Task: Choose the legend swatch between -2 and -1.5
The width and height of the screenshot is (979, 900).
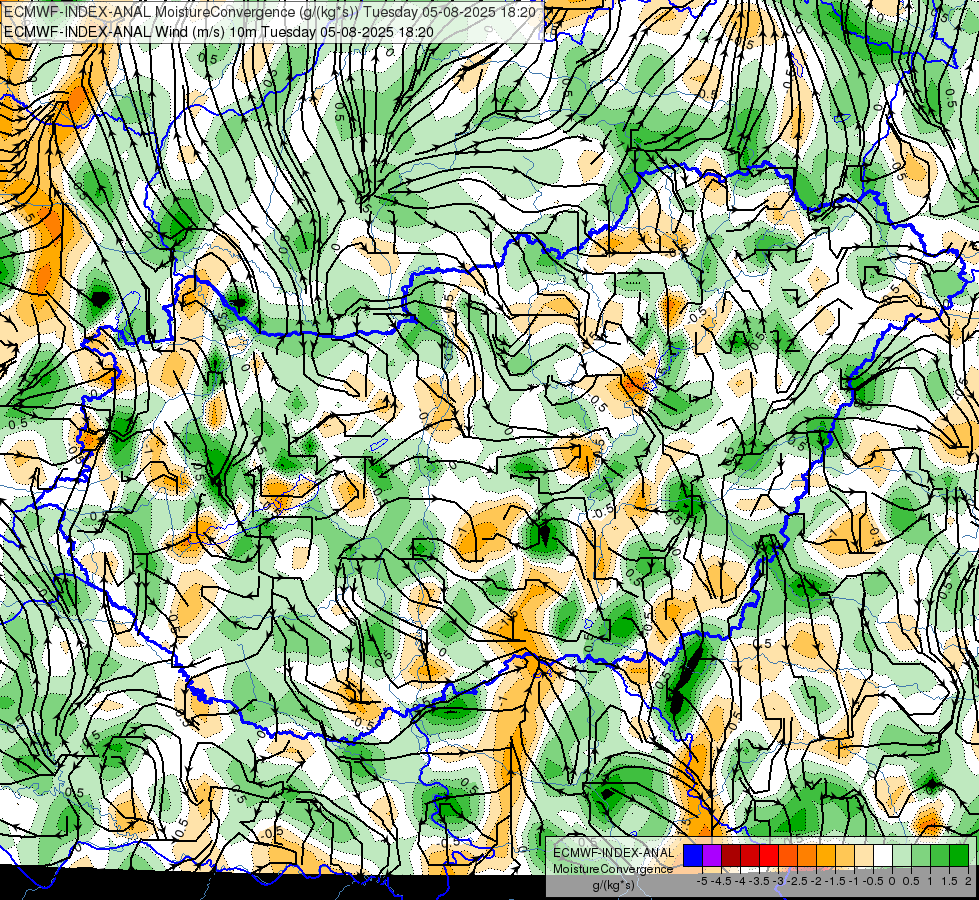Action: [825, 855]
